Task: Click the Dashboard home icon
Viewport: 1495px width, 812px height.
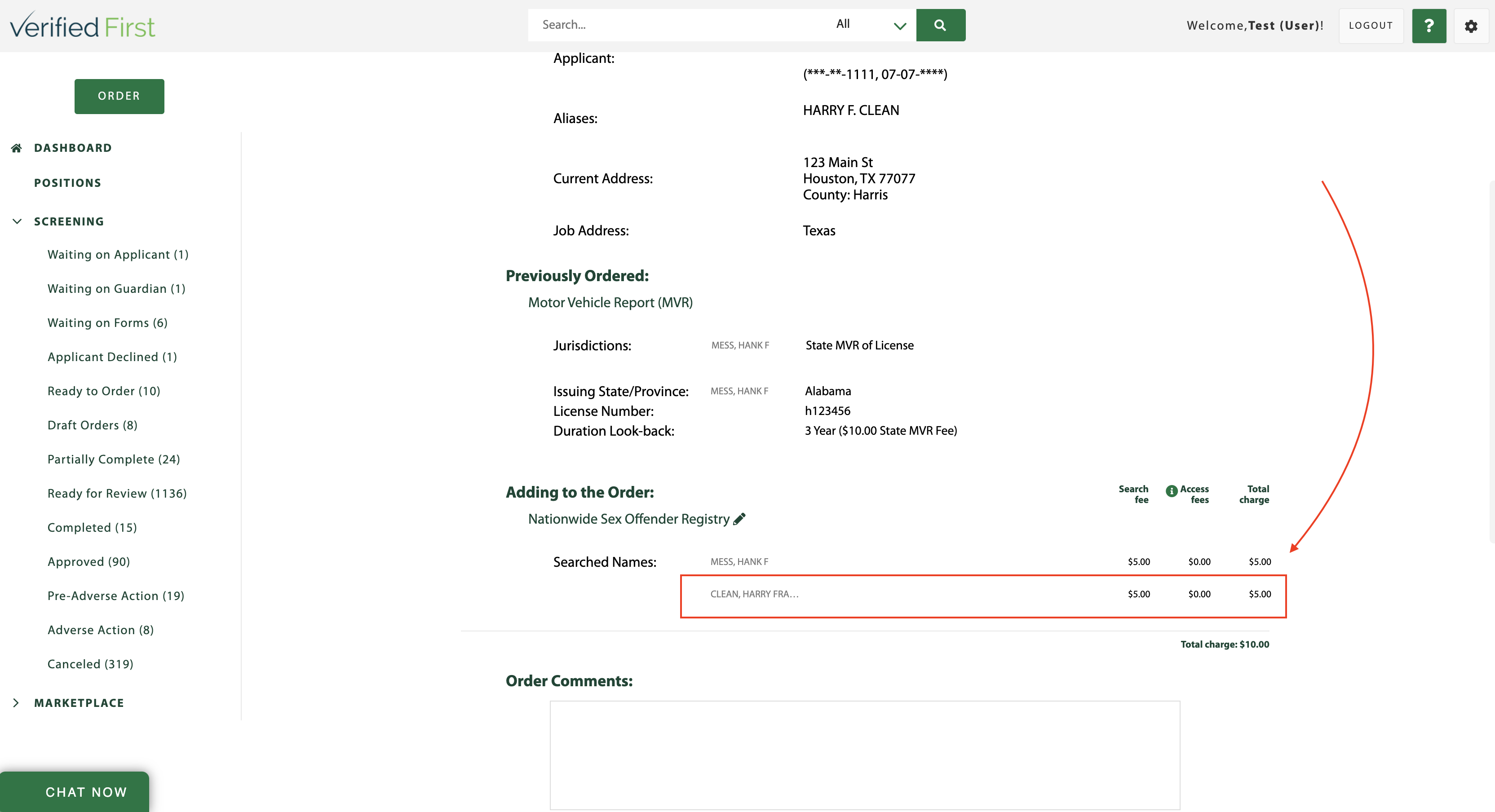Action: (16, 148)
